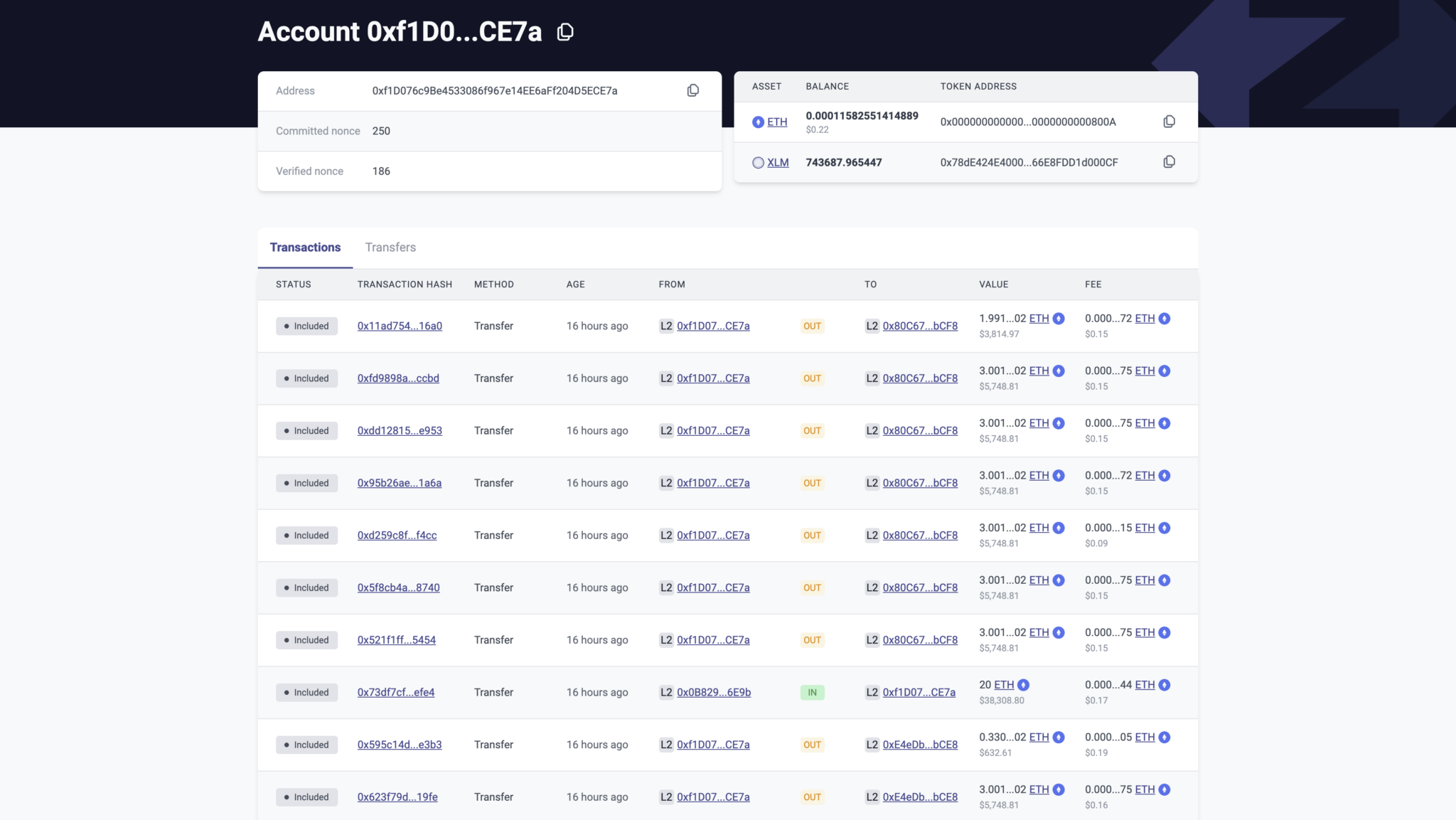Click ETH fee icon in 0x5f8cb4a...8740 row
This screenshot has width=1456, height=820.
click(1165, 580)
